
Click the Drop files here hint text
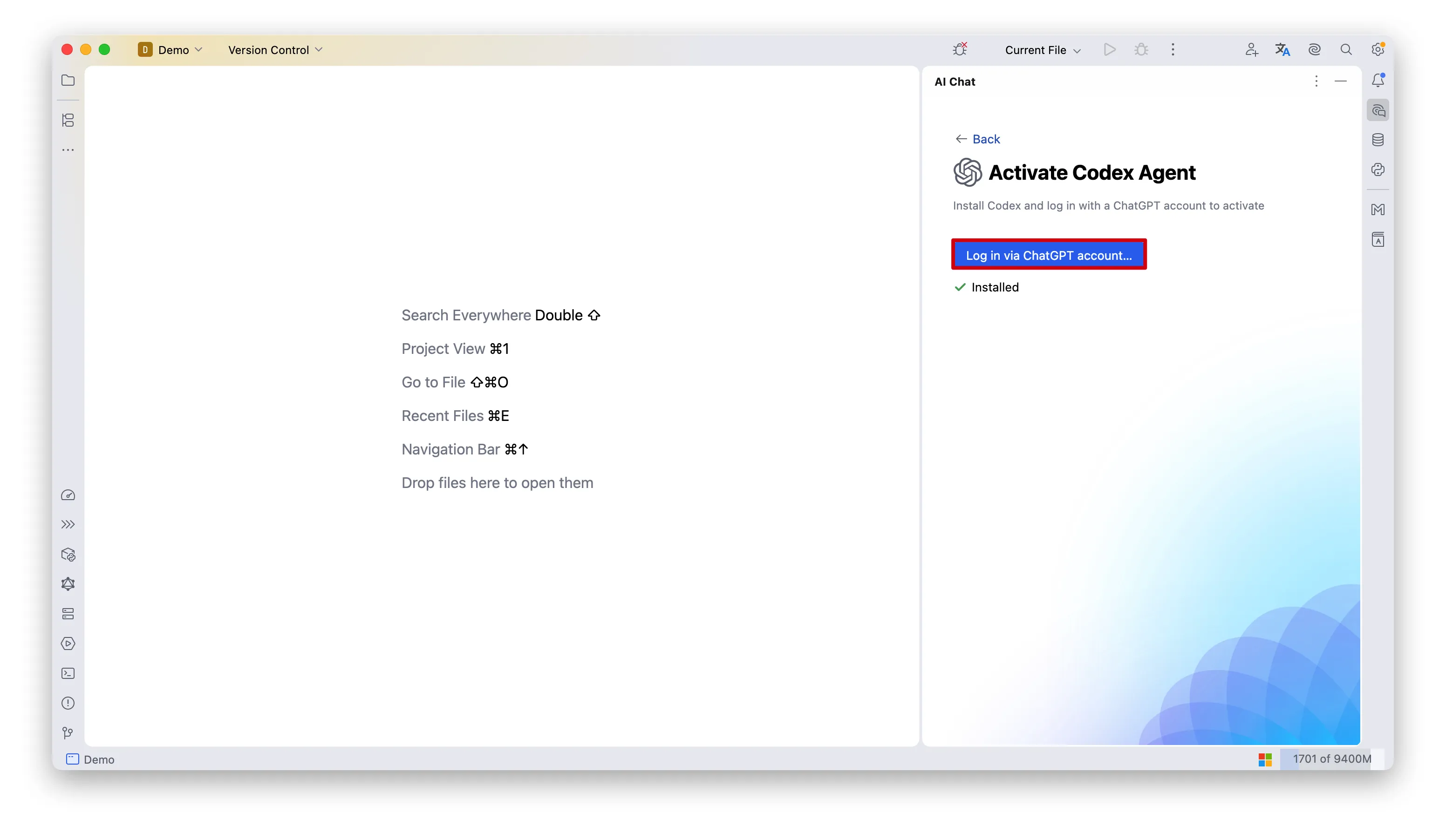tap(498, 483)
